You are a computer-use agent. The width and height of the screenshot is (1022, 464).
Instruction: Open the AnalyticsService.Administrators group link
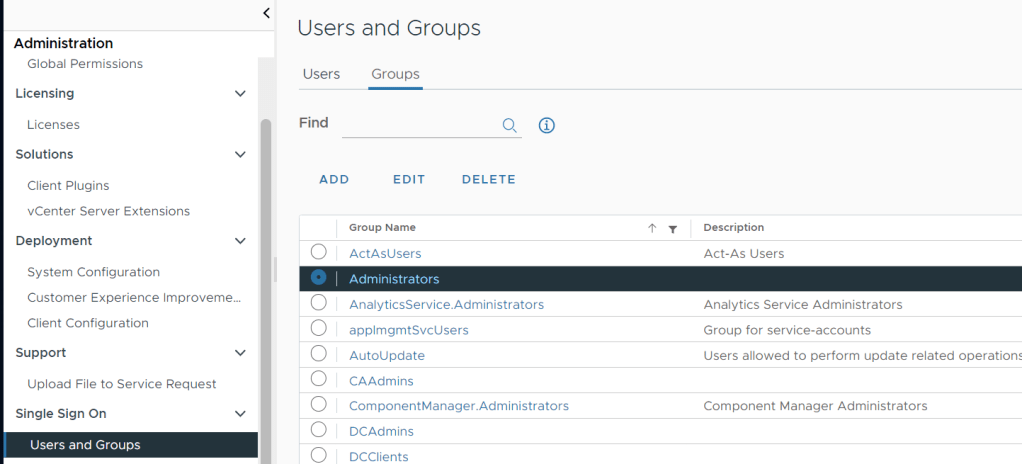[446, 304]
